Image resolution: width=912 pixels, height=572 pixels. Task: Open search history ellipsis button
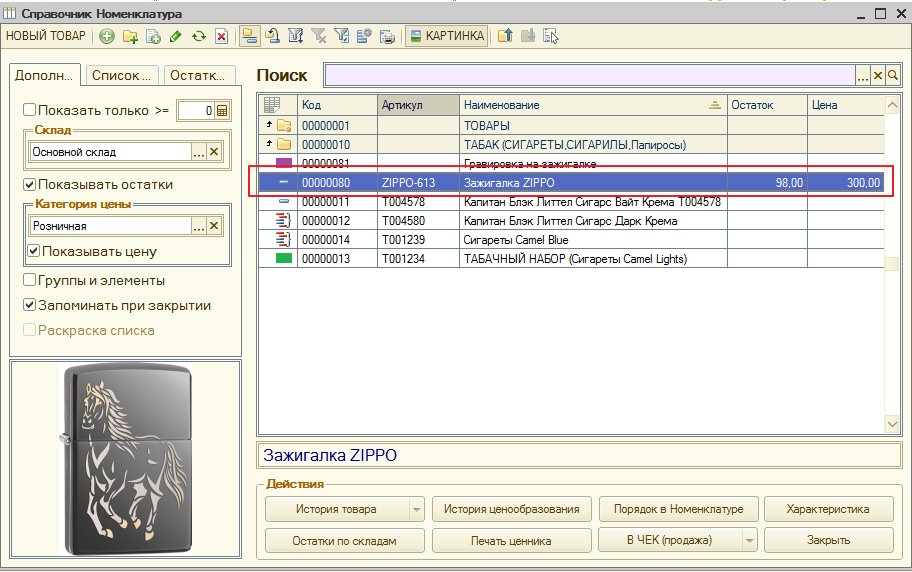pos(863,75)
